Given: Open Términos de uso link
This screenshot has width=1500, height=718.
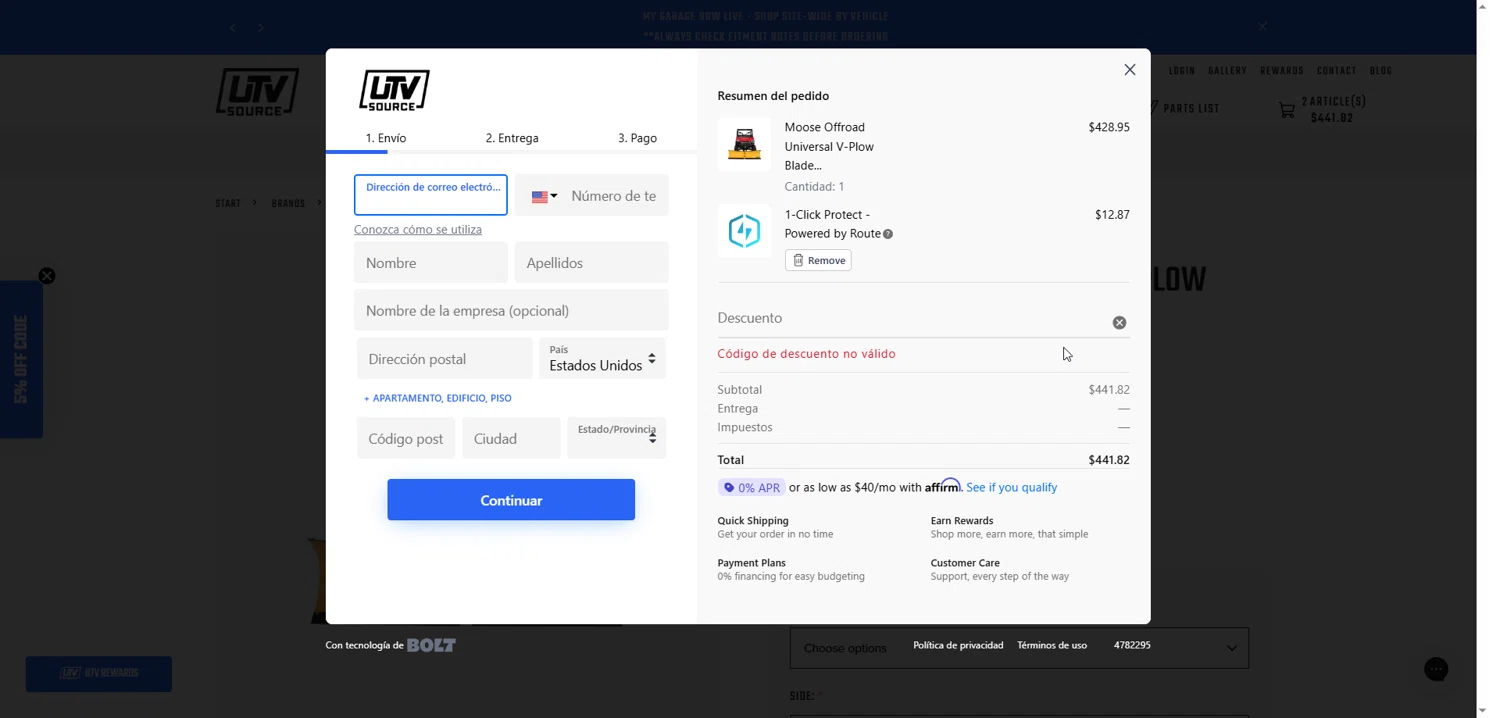Looking at the screenshot, I should point(1052,646).
